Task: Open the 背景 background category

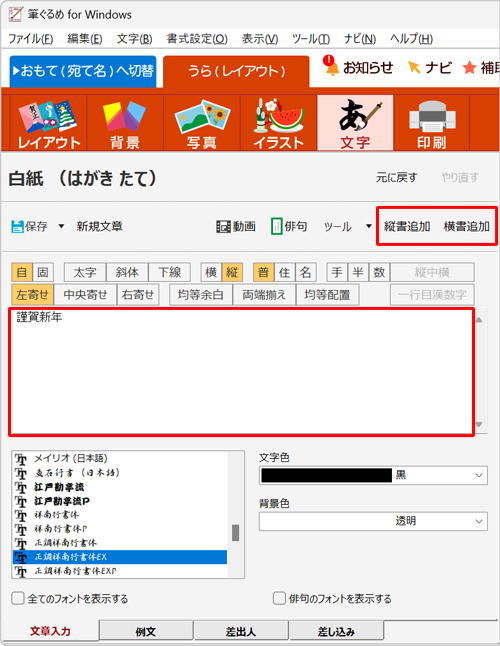Action: (x=125, y=123)
